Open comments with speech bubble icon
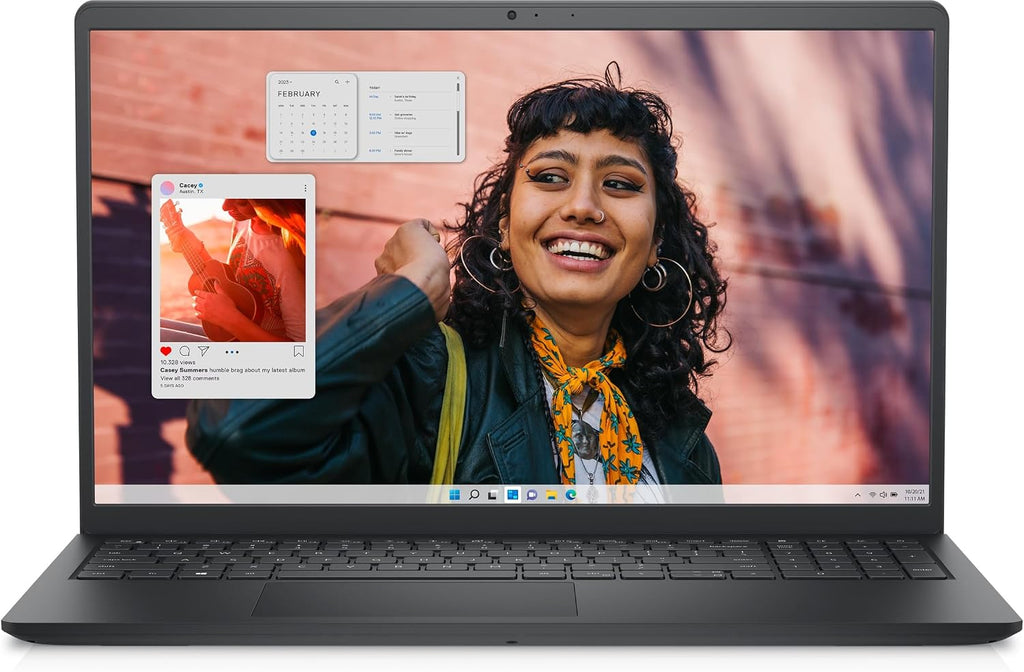 point(185,351)
